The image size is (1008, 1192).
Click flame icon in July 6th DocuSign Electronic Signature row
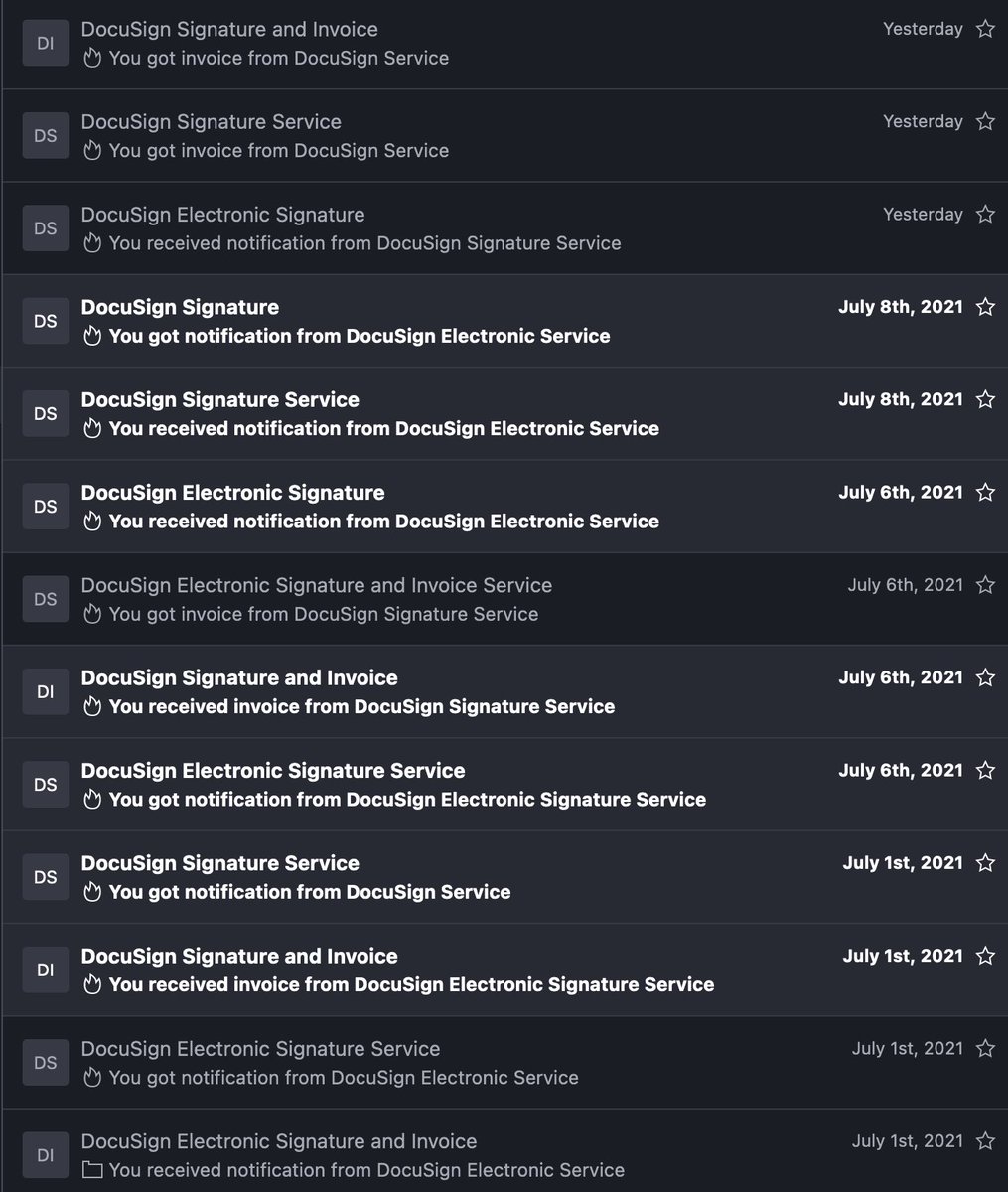(x=92, y=521)
